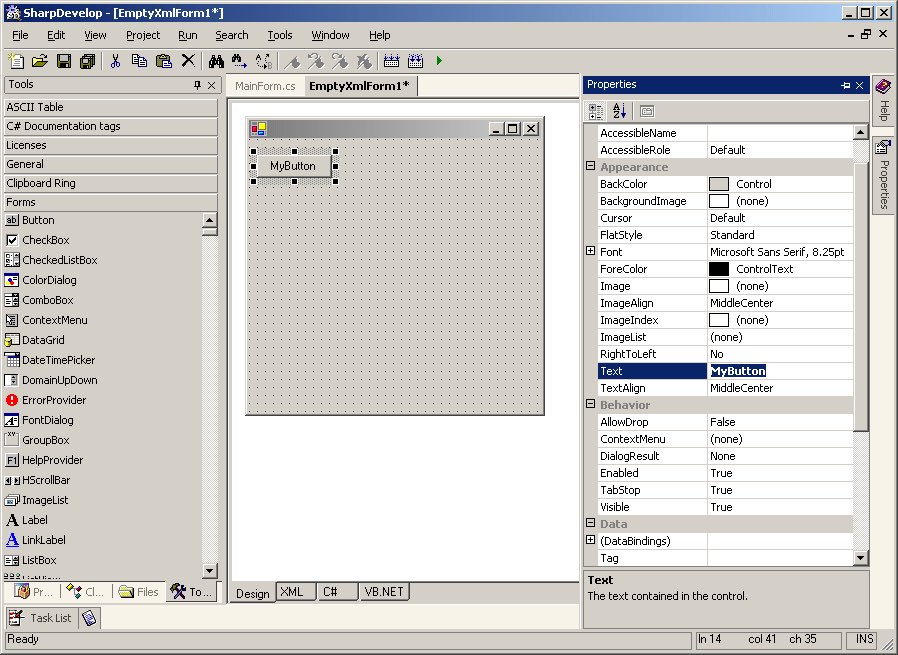The image size is (898, 655).
Task: Switch to the C# view tab
Action: 337,592
